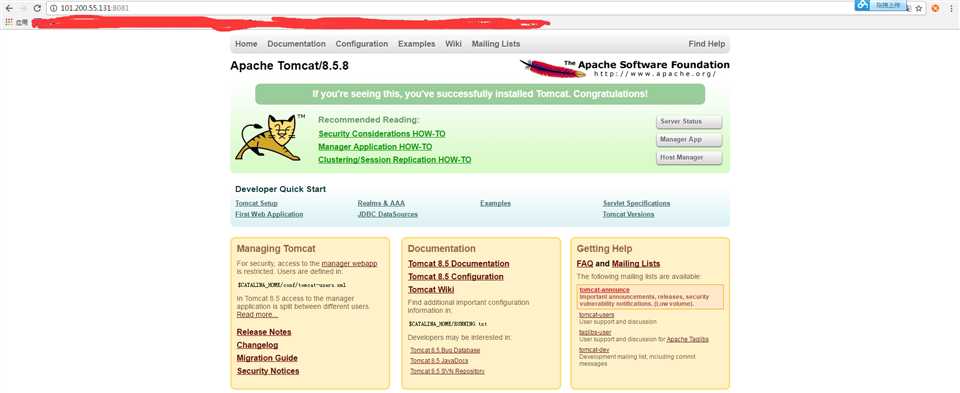Open the FAQ link

pos(585,264)
